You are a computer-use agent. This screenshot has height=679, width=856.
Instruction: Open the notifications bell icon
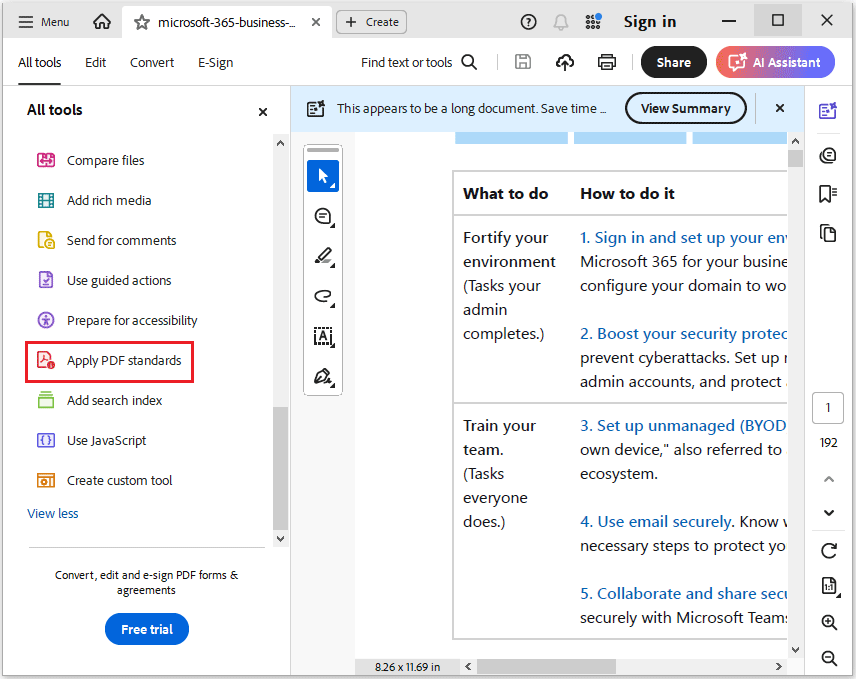(560, 22)
